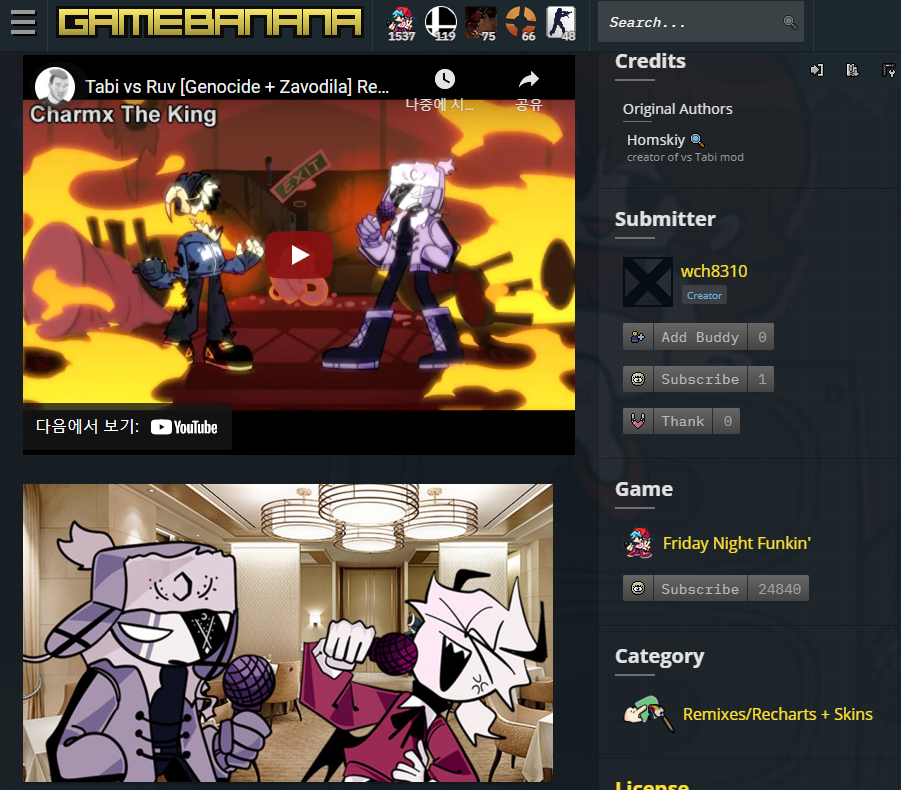Open wch8310 submitter profile link
Viewport: 901px width, 790px height.
(714, 271)
